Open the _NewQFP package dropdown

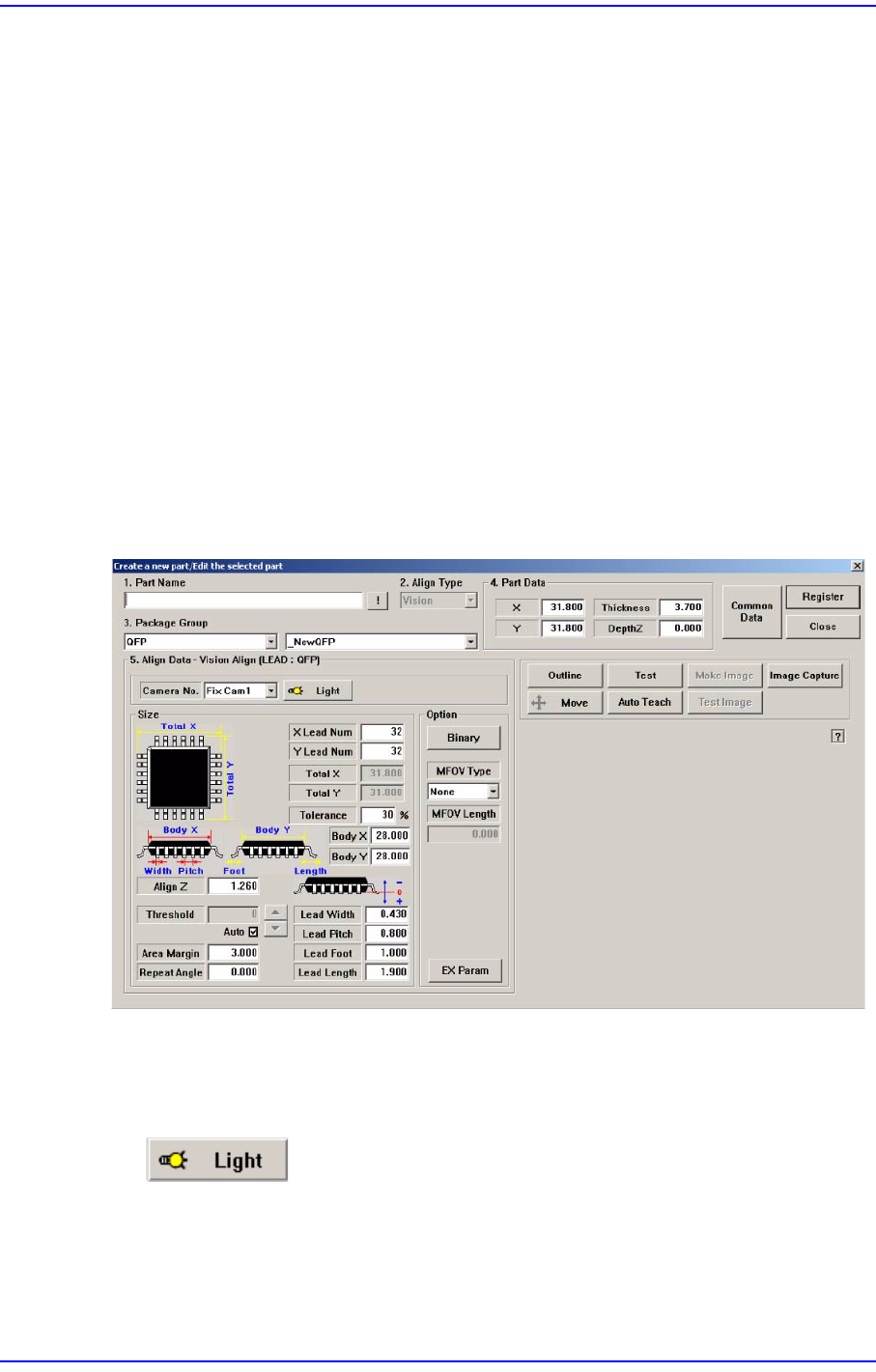click(x=471, y=642)
